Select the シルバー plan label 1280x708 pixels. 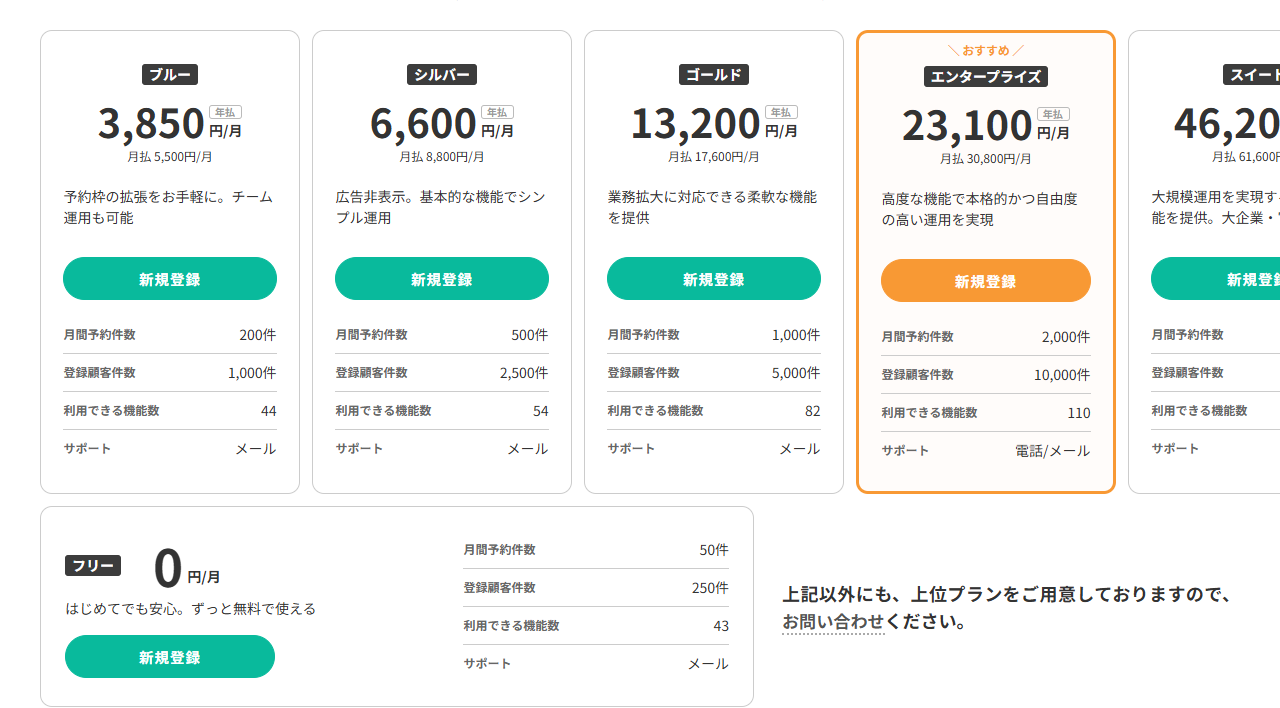[442, 75]
